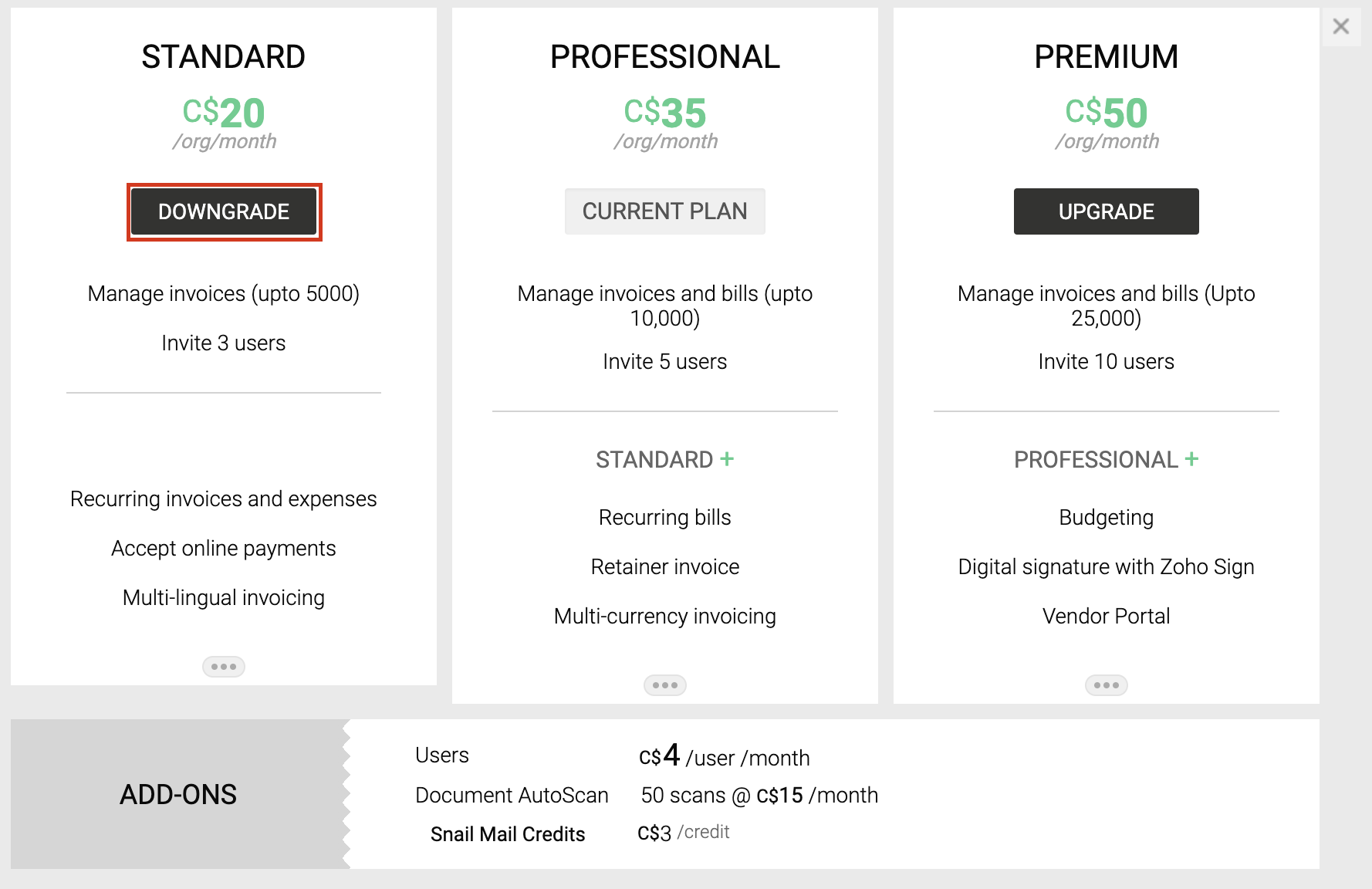Click Digital signature with Zoho Sign

coord(1106,566)
